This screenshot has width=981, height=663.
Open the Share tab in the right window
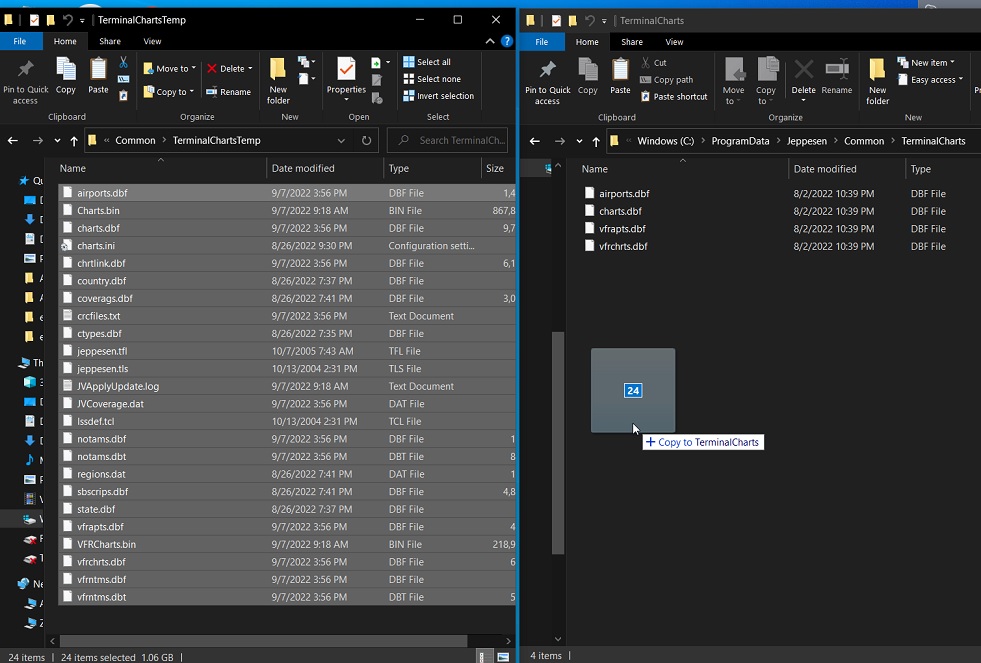[632, 41]
